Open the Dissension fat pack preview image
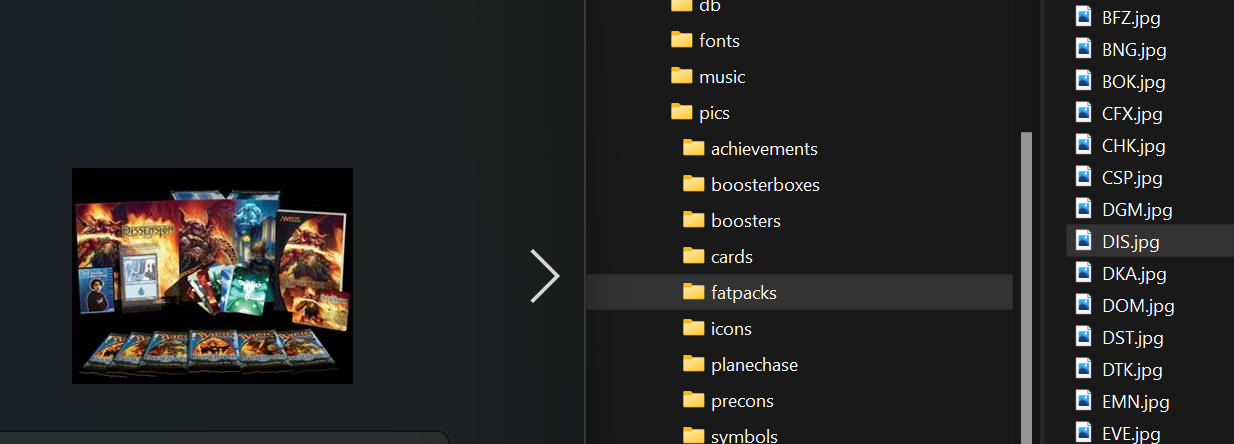Screen dimensions: 1234x444 pos(212,276)
